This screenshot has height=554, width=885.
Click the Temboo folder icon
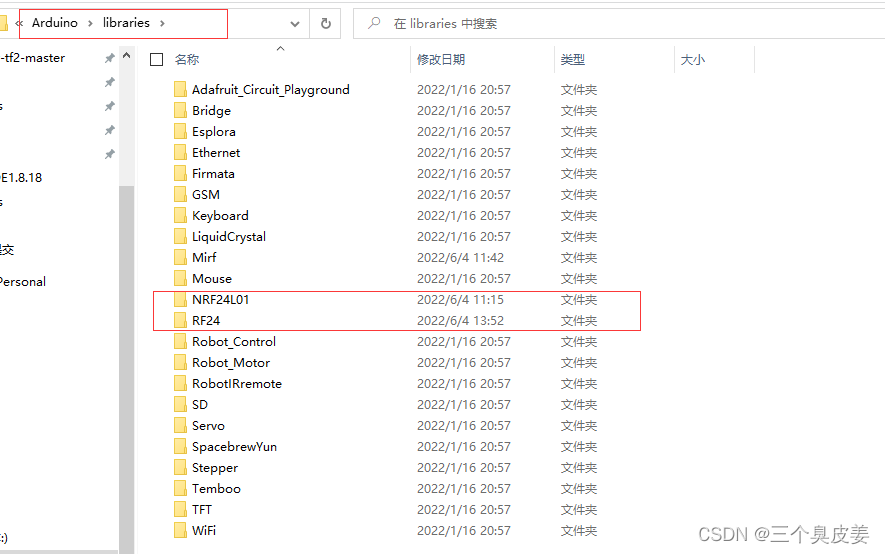(x=181, y=488)
